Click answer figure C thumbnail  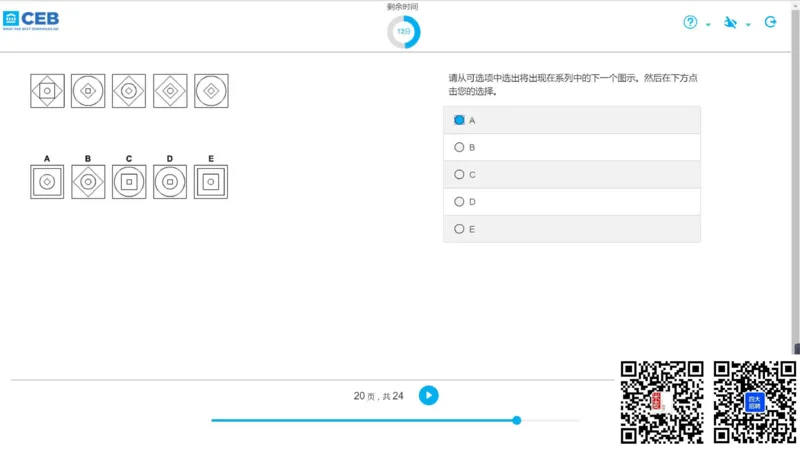coord(129,182)
